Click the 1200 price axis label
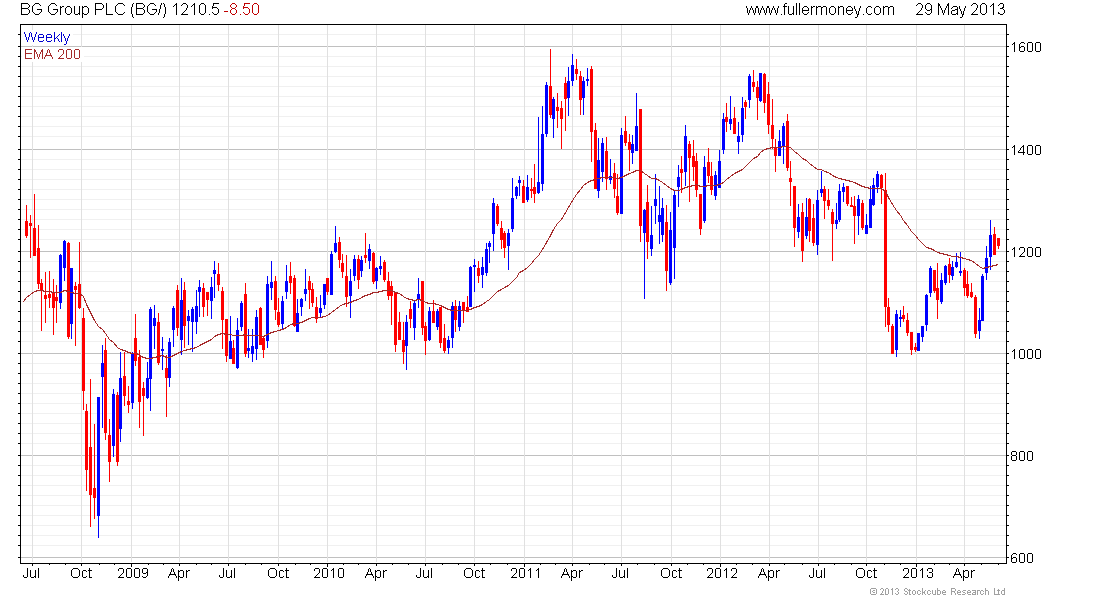Screen dimensions: 1100x600 1026,252
